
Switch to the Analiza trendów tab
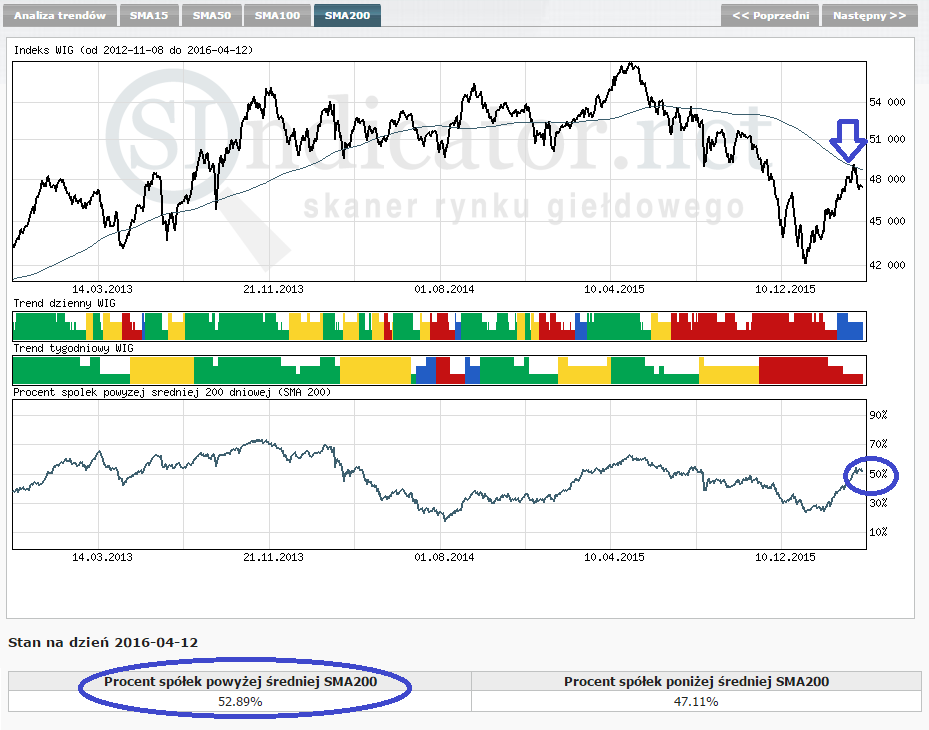59,16
